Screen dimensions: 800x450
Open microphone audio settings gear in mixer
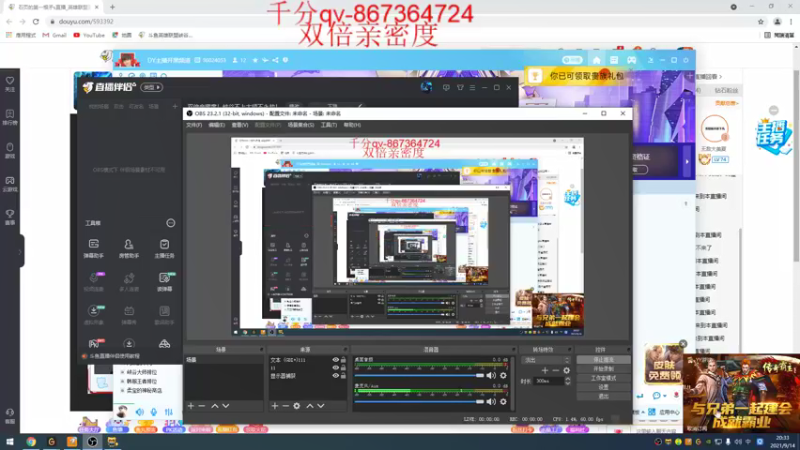pyautogui.click(x=504, y=402)
